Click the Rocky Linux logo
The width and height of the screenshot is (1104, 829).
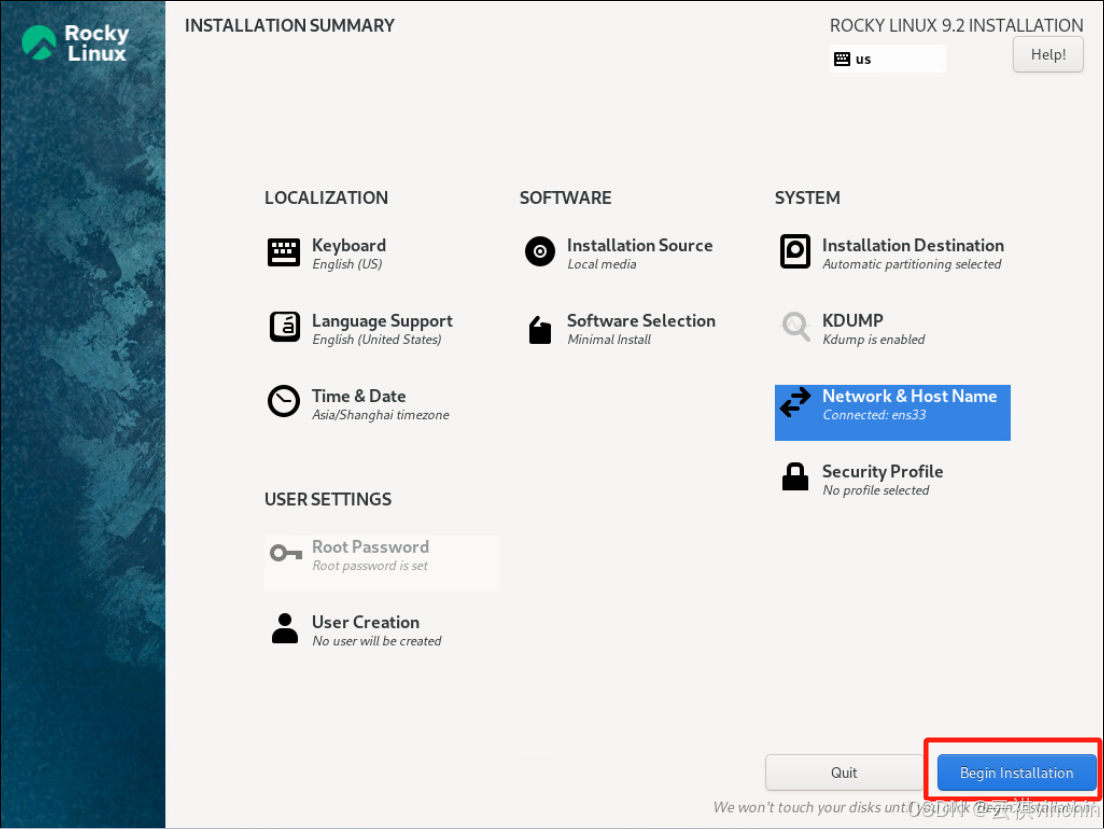tap(76, 43)
